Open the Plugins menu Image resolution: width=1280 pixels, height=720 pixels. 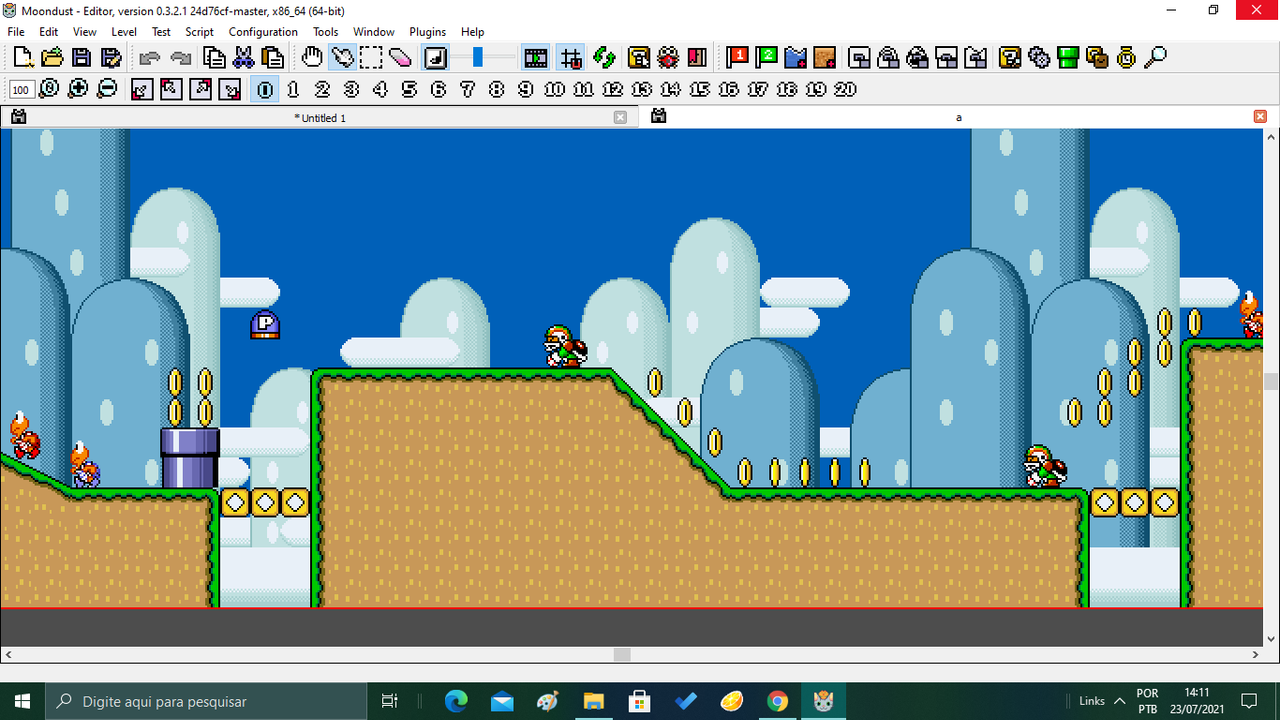[x=427, y=32]
